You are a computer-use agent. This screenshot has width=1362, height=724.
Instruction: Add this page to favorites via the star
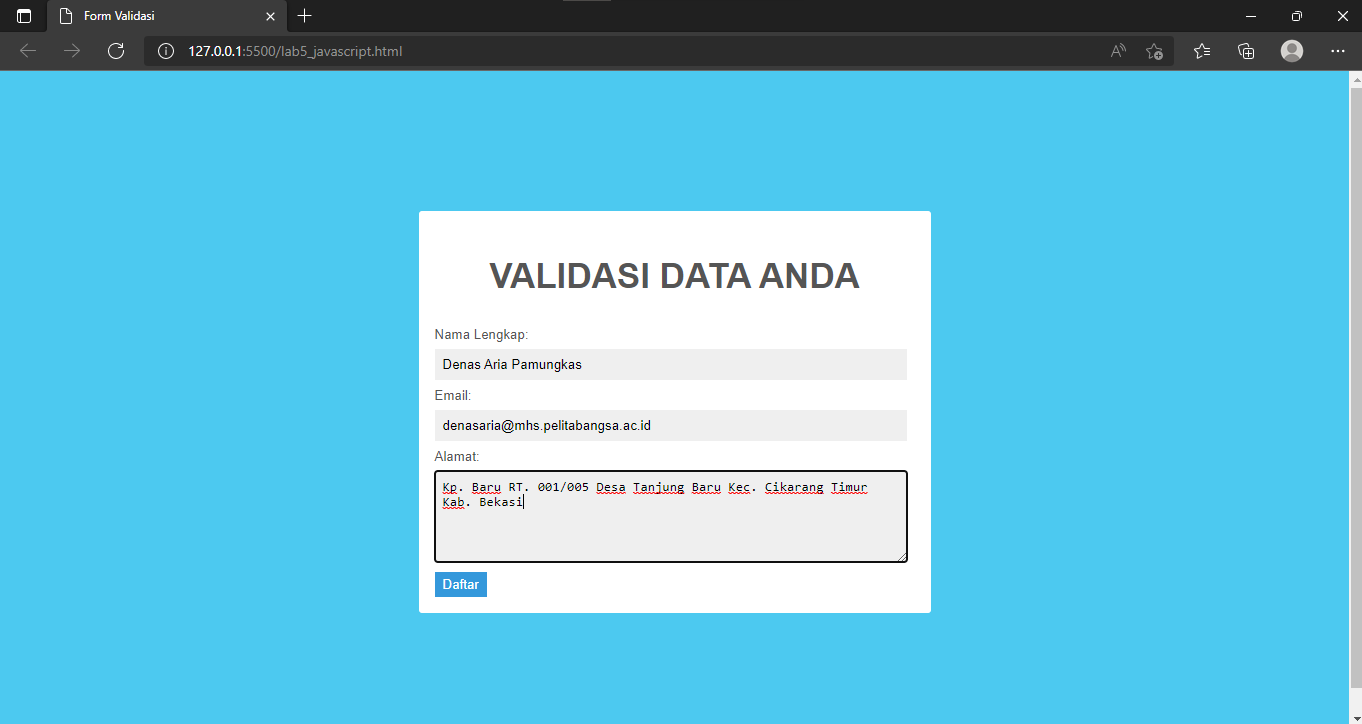click(1154, 51)
